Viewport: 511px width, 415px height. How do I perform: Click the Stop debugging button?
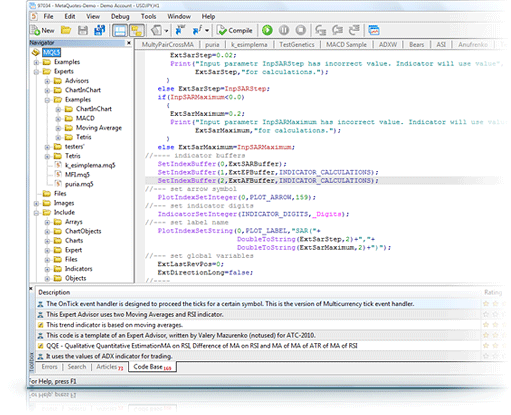click(x=301, y=30)
